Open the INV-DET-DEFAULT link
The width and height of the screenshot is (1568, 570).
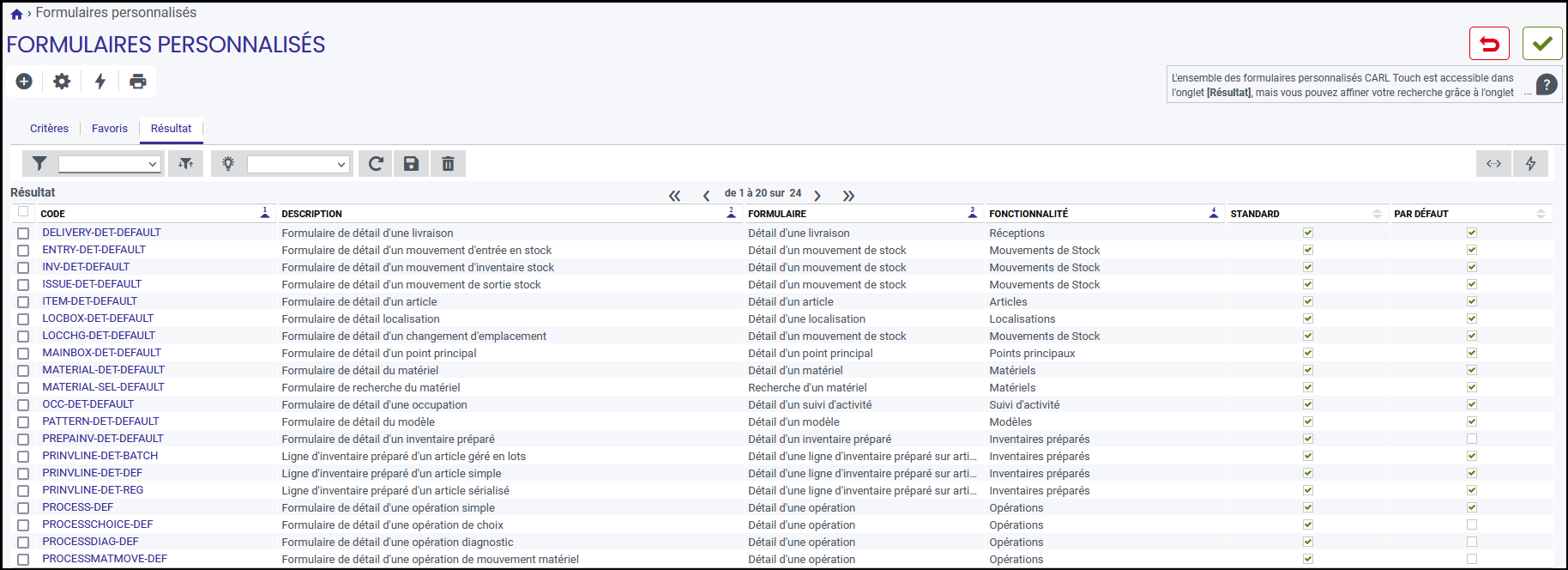[86, 267]
